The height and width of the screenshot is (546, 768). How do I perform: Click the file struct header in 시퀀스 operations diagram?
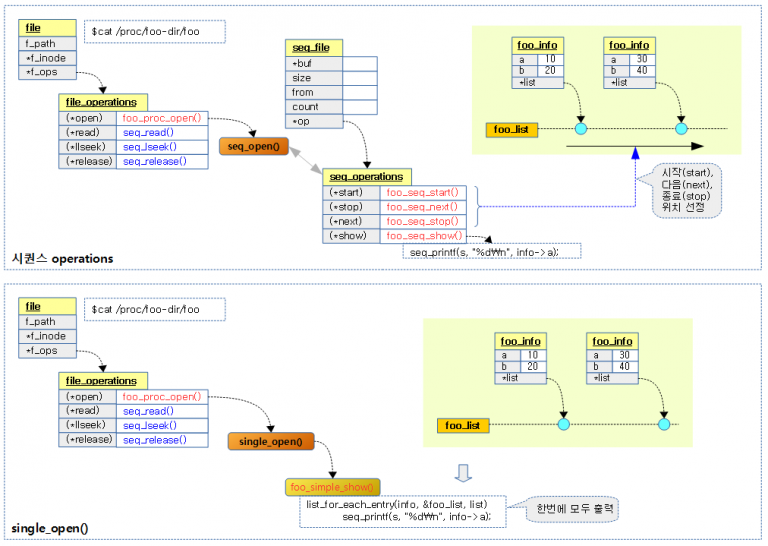click(48, 28)
